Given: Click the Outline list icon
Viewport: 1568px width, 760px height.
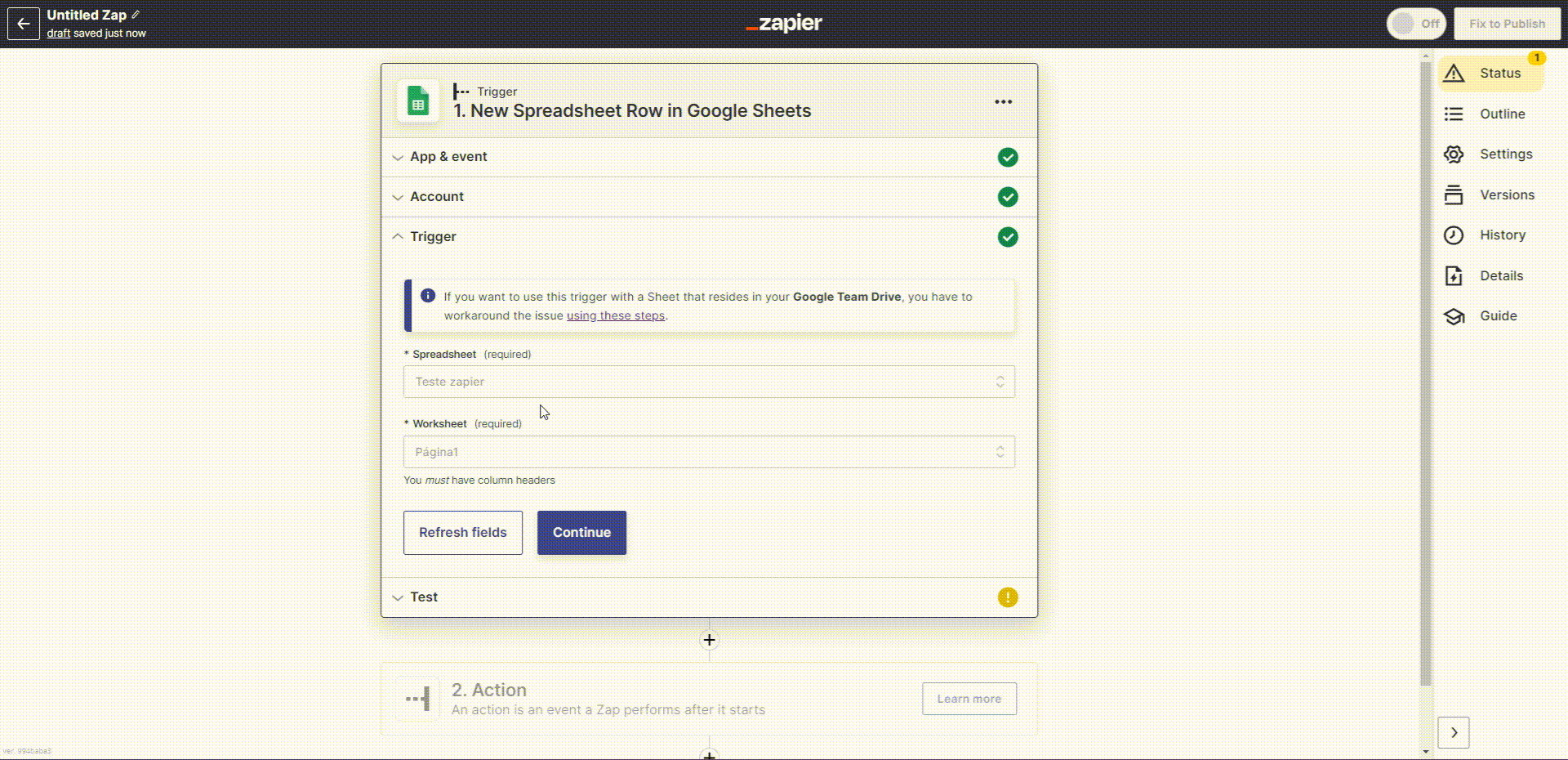Looking at the screenshot, I should pos(1454,114).
